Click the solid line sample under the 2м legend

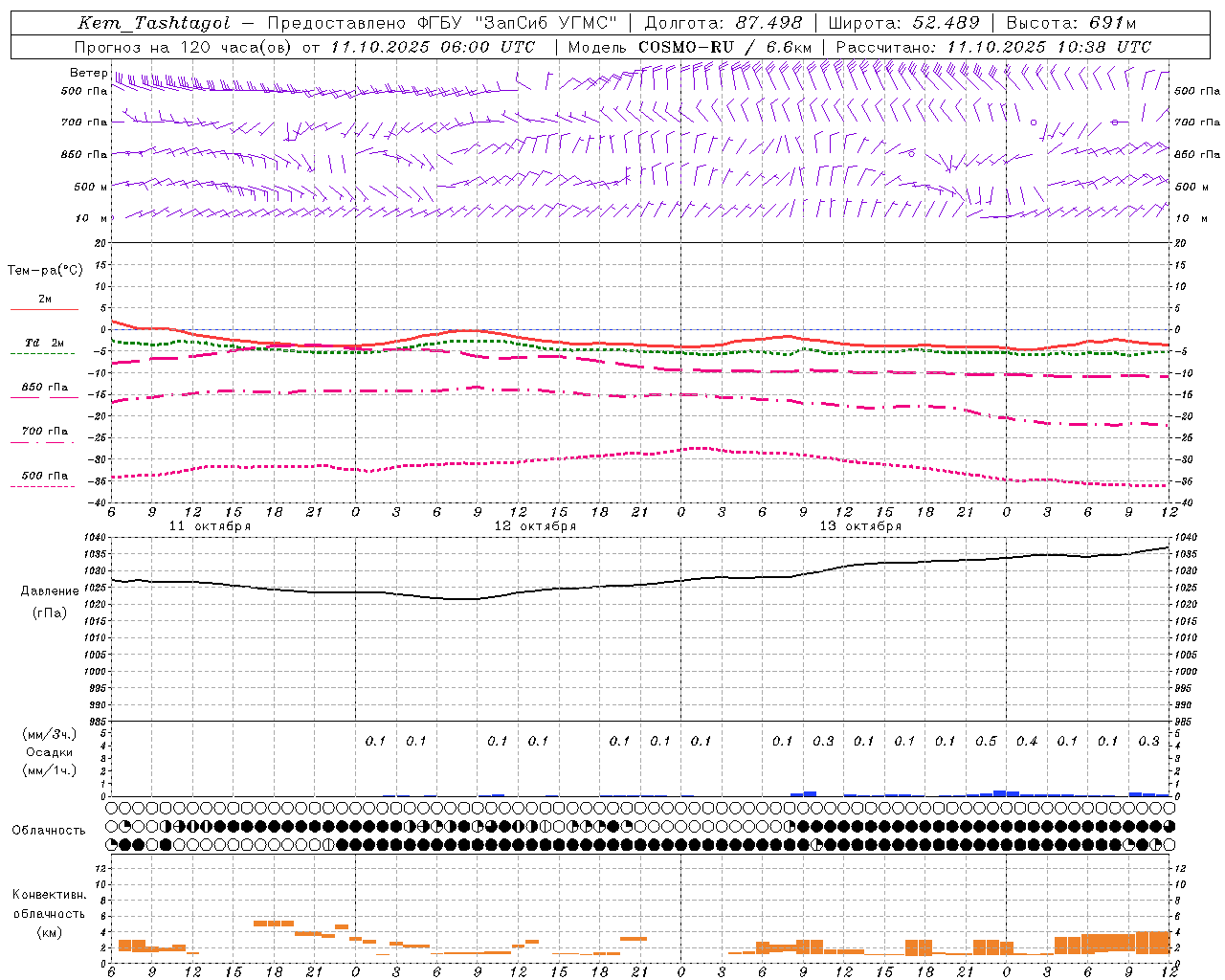[x=44, y=309]
